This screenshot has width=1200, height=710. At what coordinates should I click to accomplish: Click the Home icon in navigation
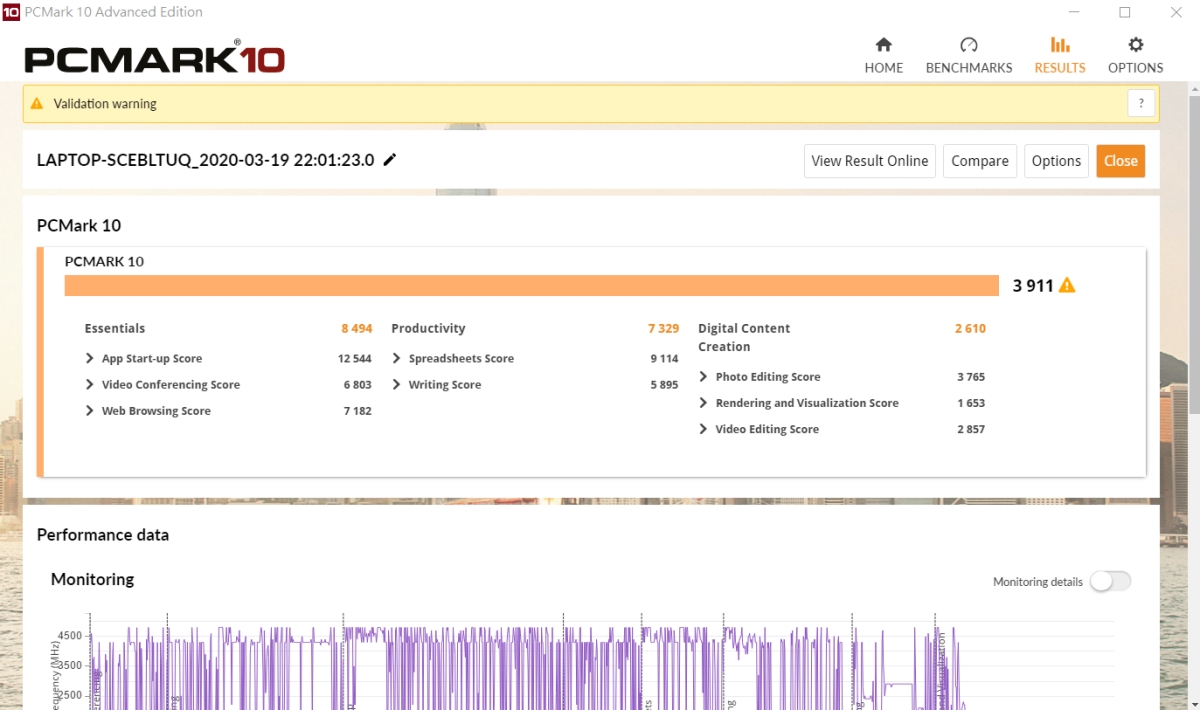(x=883, y=45)
